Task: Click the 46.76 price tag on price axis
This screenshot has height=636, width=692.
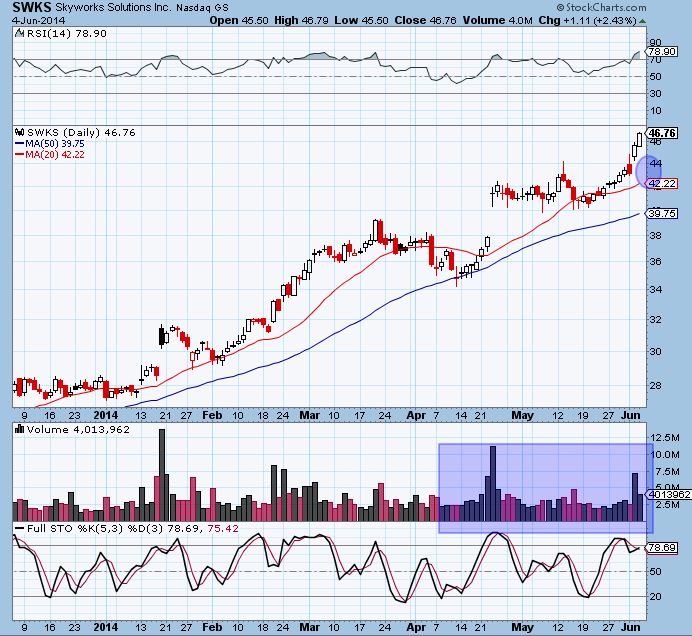Action: point(662,133)
